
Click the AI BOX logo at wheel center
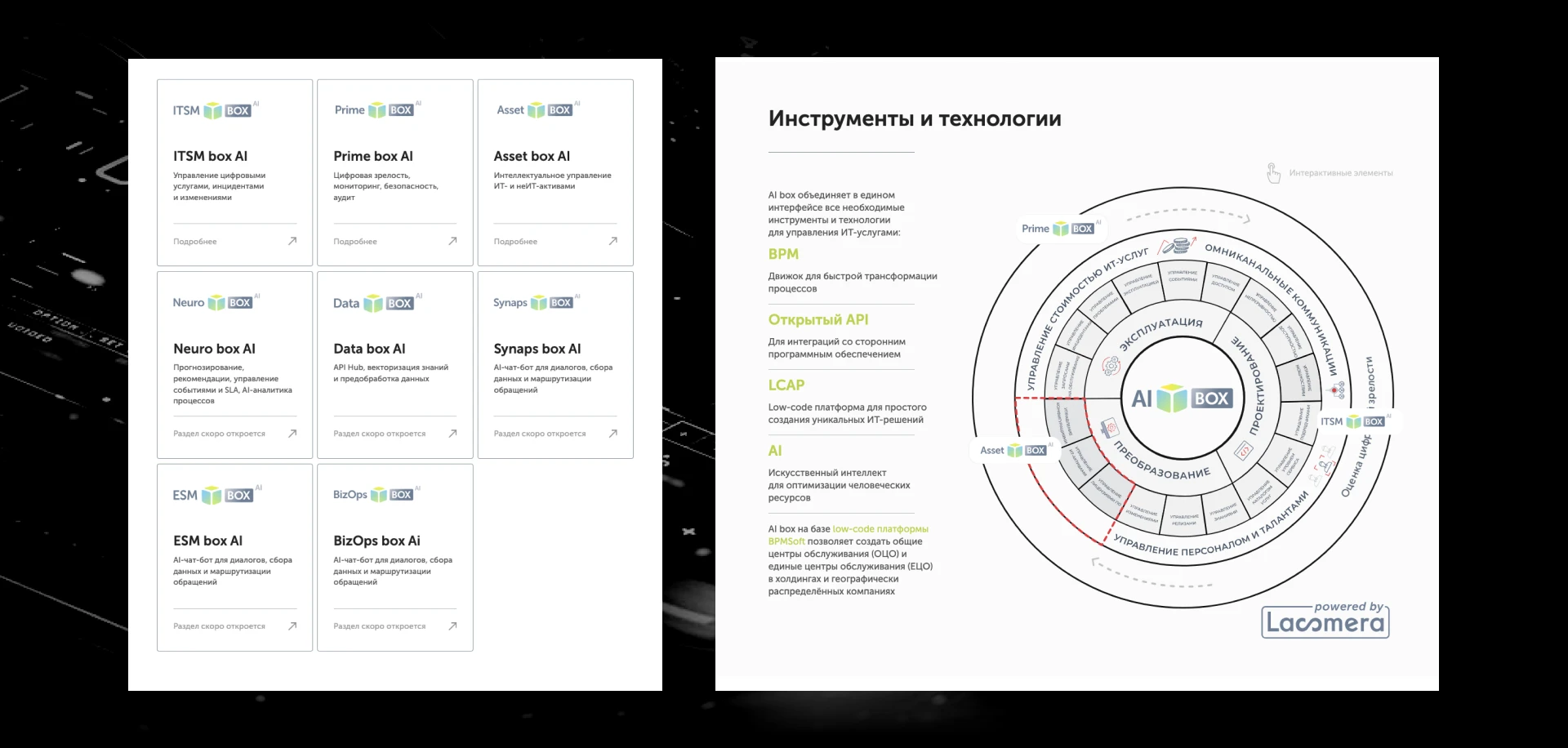click(1181, 398)
